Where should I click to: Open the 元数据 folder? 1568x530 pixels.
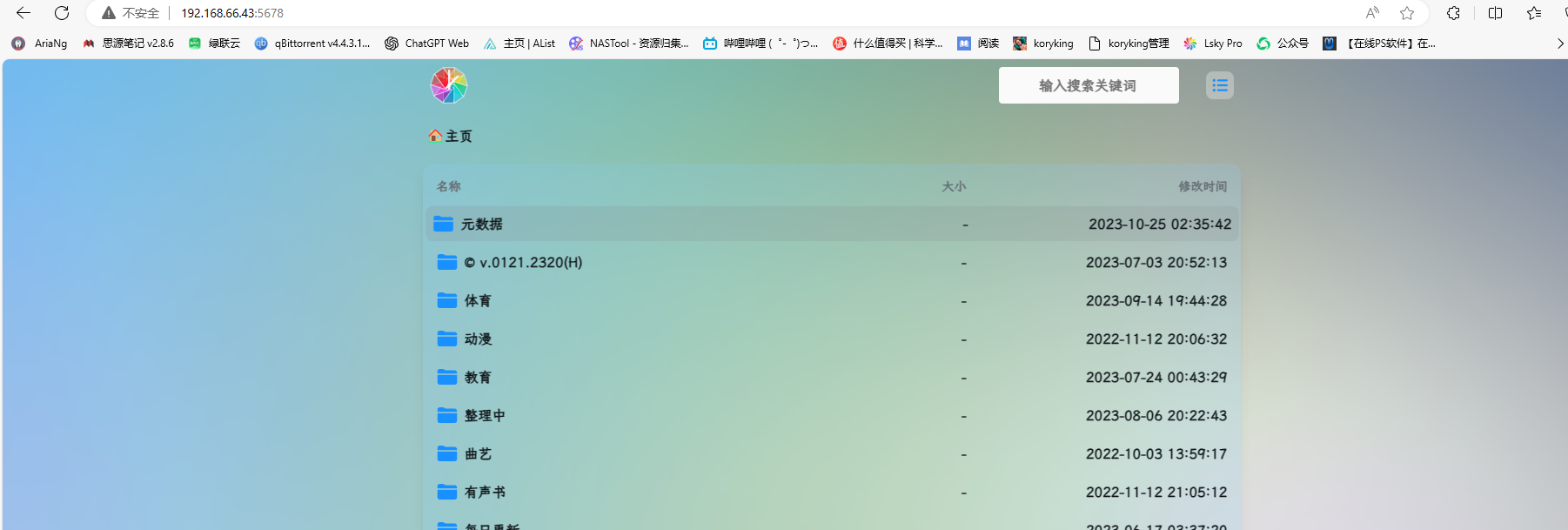pos(481,224)
